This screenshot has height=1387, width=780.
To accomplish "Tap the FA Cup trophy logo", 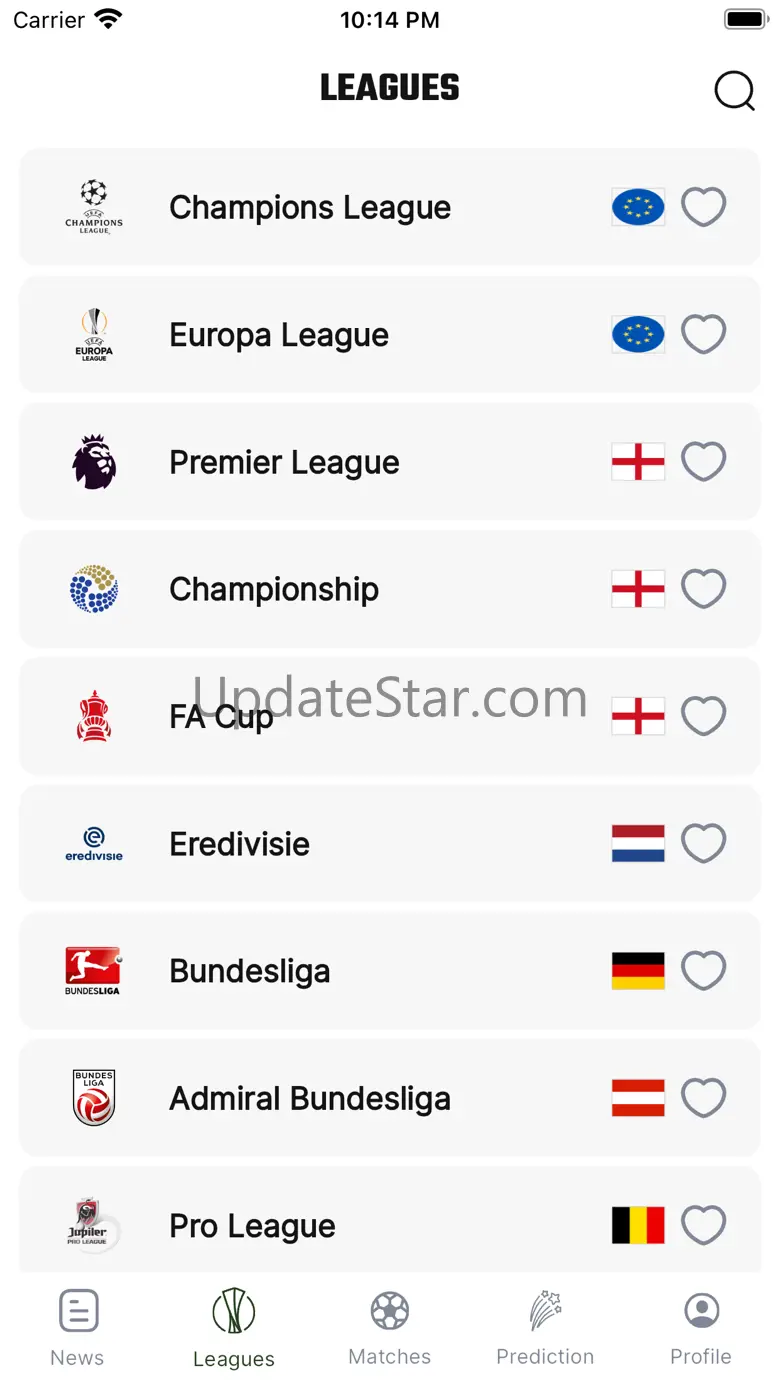I will (94, 716).
